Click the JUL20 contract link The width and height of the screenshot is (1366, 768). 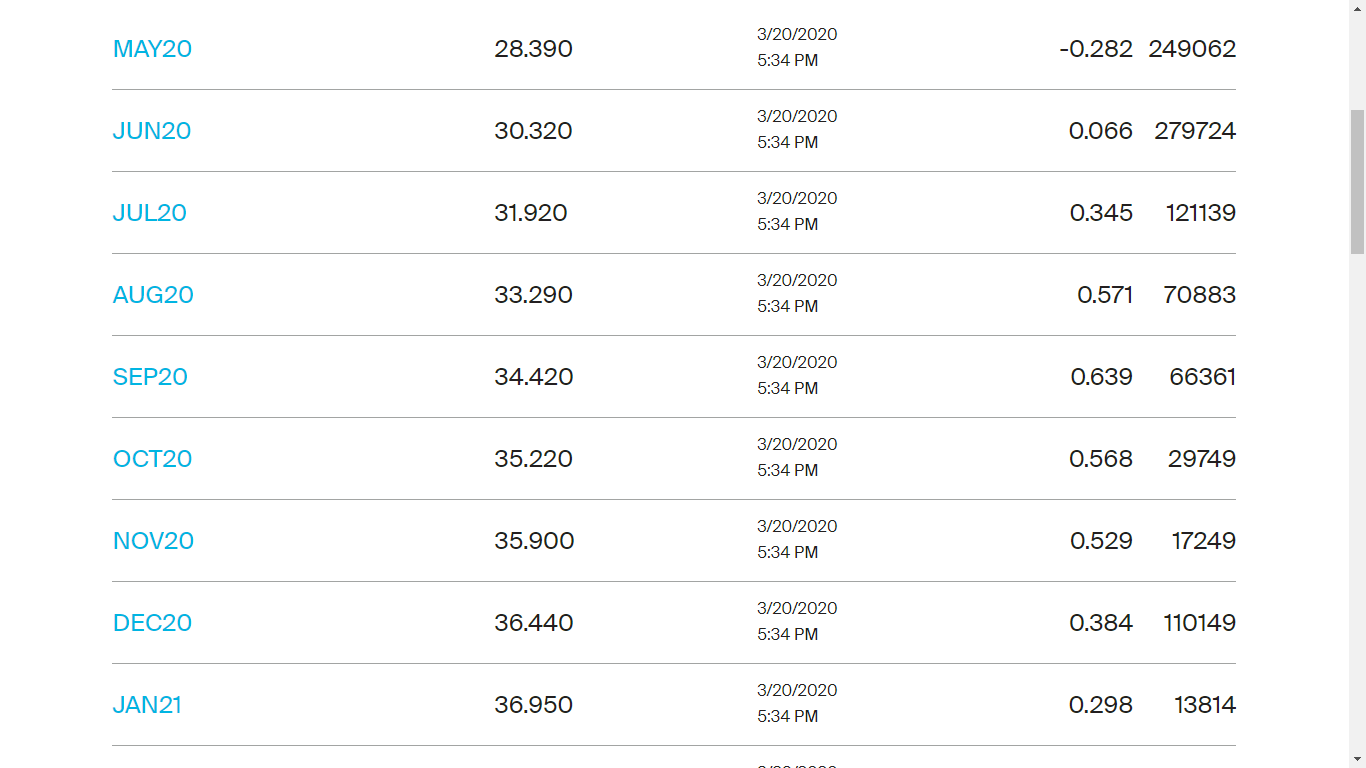click(x=150, y=213)
